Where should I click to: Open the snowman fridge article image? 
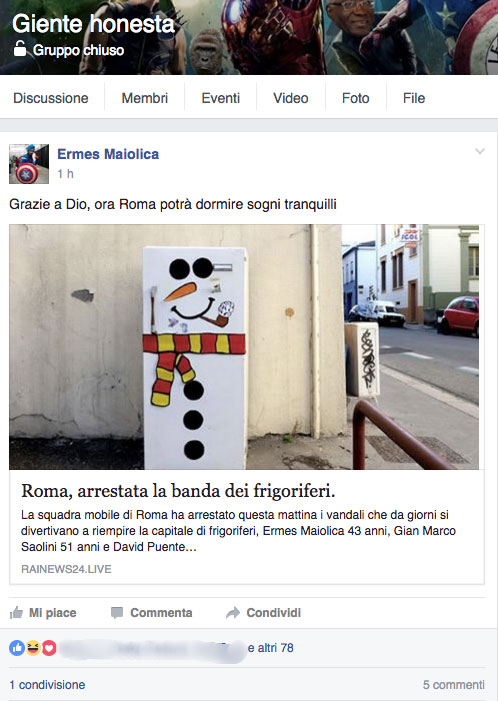coord(244,347)
